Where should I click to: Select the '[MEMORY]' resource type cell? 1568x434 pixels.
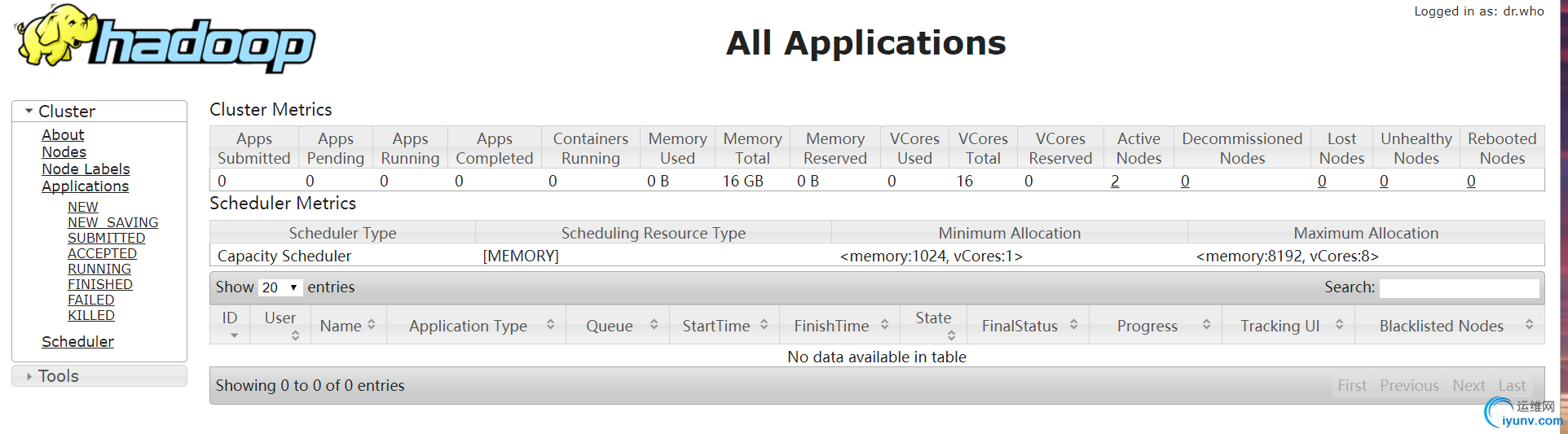[x=521, y=256]
